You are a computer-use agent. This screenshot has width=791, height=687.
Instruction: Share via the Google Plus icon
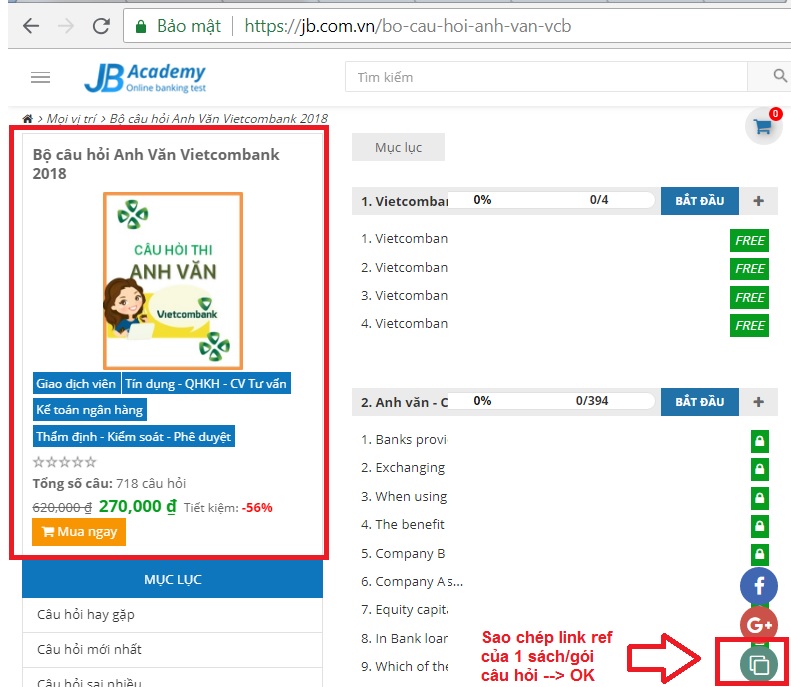[x=759, y=624]
